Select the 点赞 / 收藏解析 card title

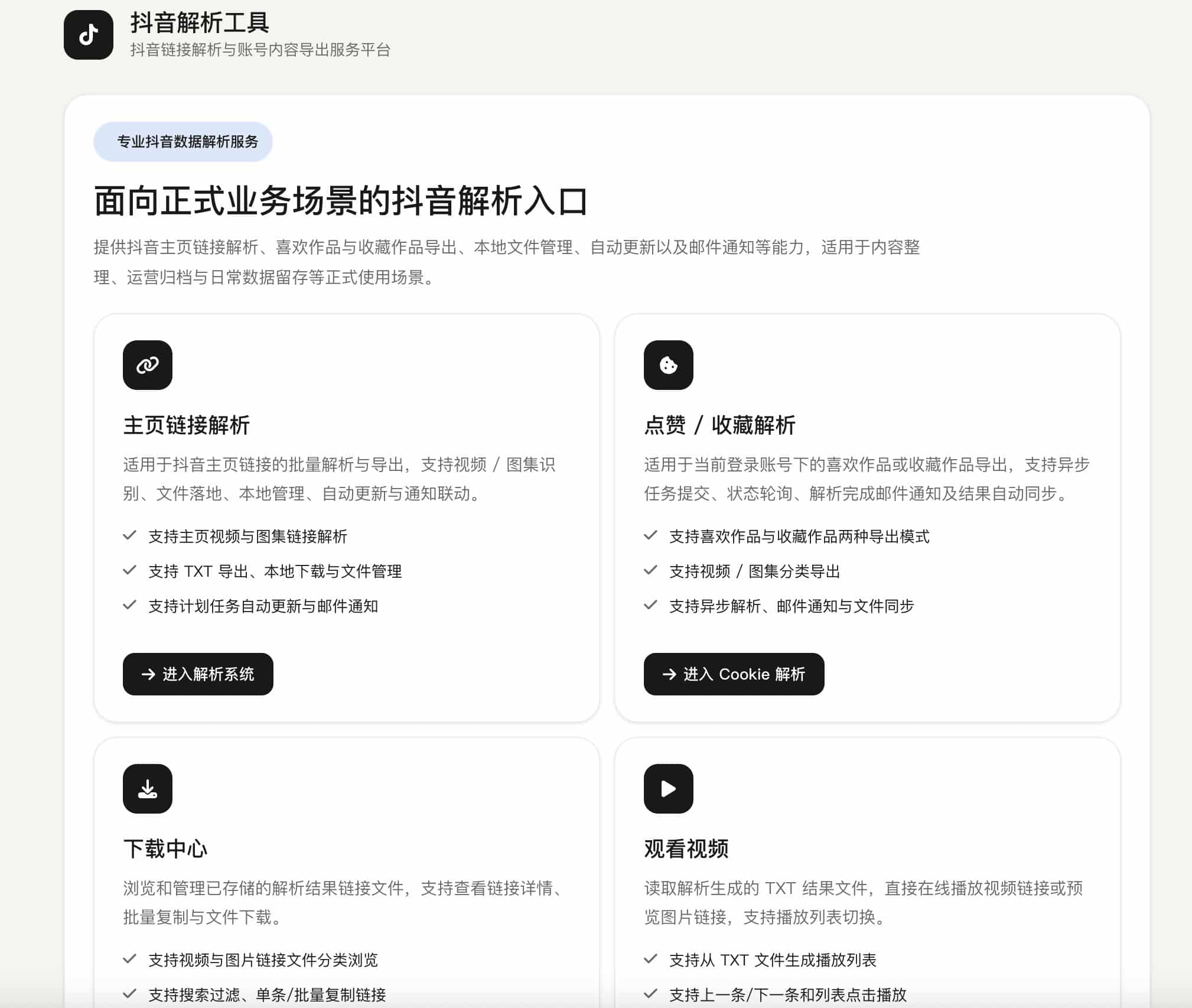(x=719, y=425)
